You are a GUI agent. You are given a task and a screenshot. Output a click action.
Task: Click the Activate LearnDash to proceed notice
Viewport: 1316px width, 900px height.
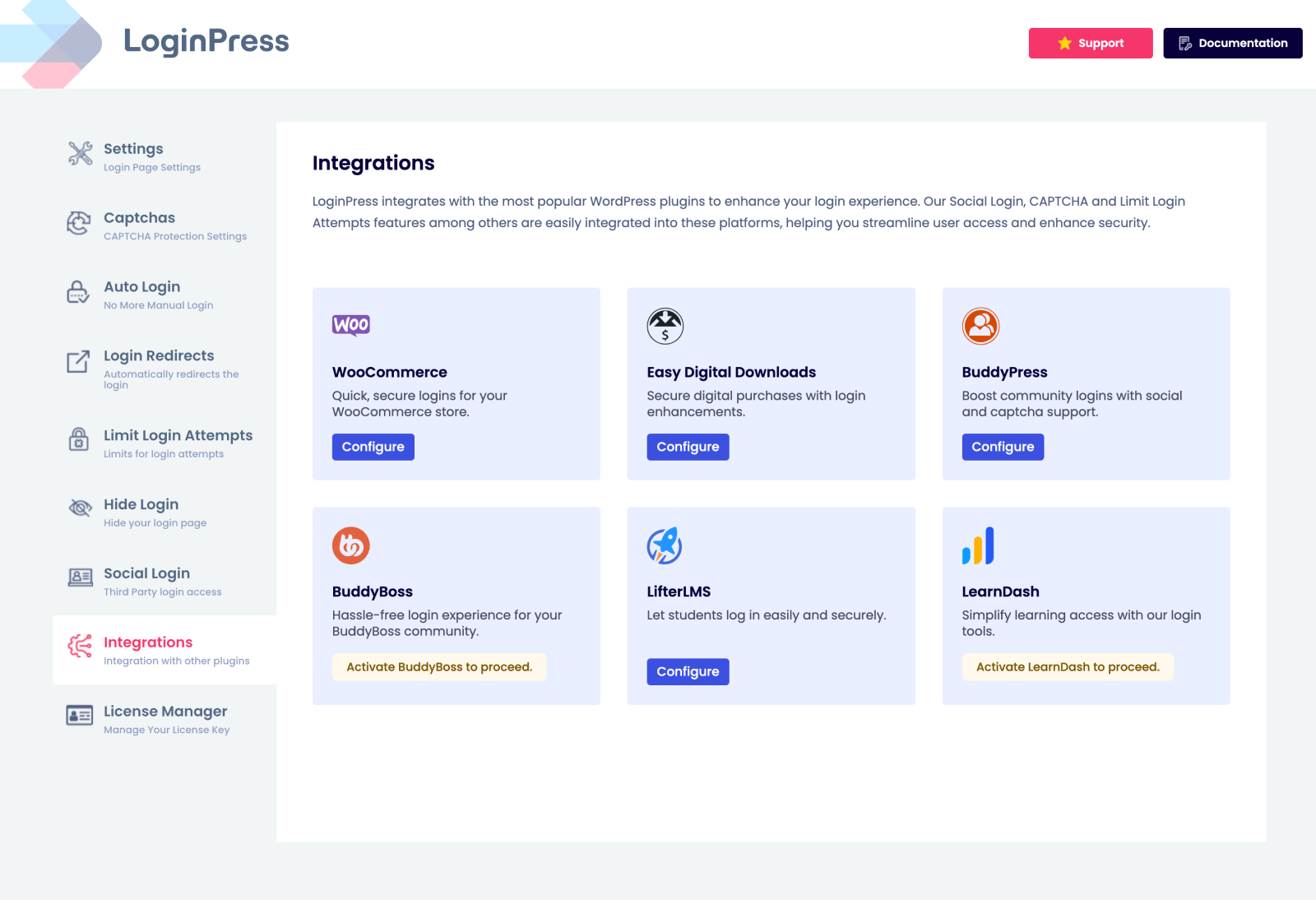1068,667
